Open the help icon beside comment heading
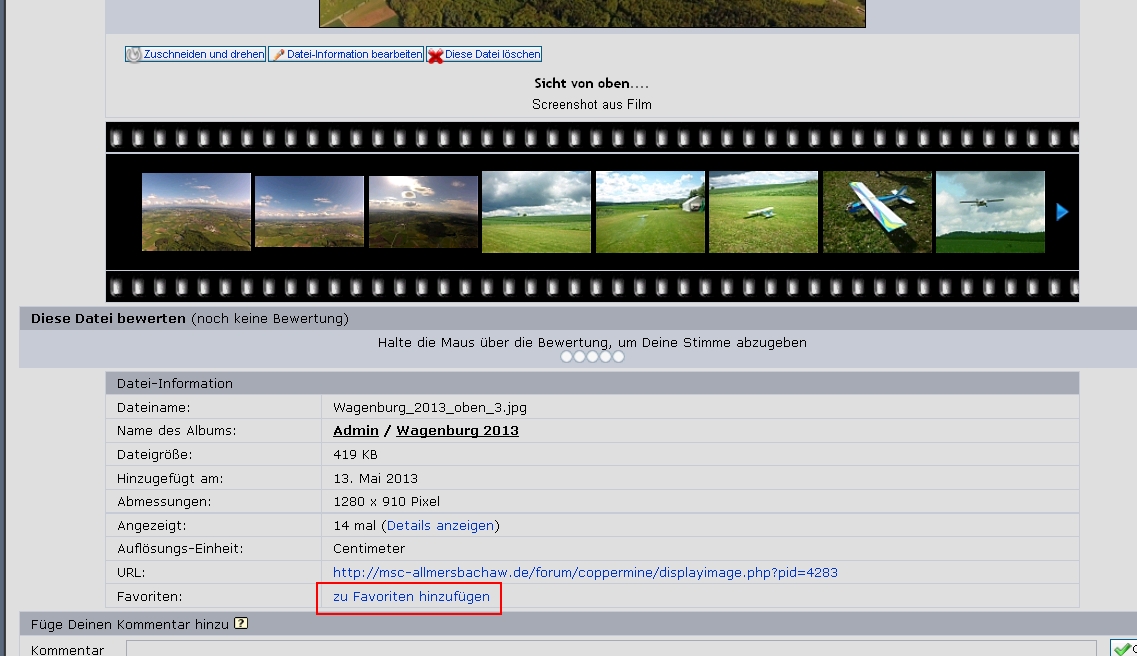The image size is (1137, 656). coord(240,624)
